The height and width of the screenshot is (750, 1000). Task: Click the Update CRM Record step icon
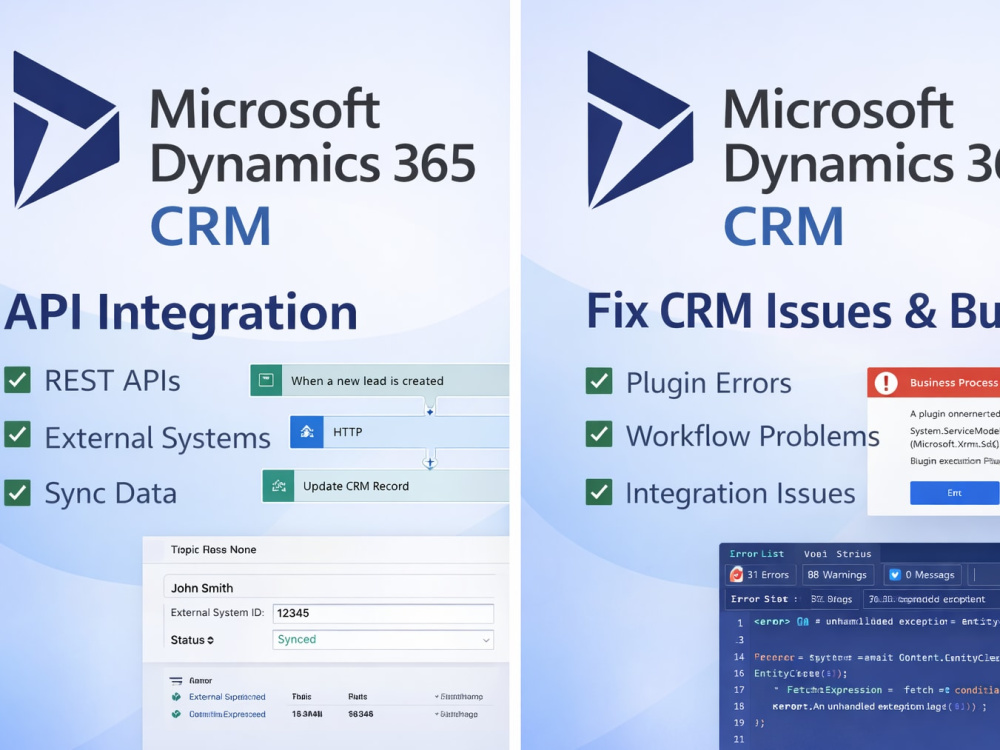(x=278, y=486)
